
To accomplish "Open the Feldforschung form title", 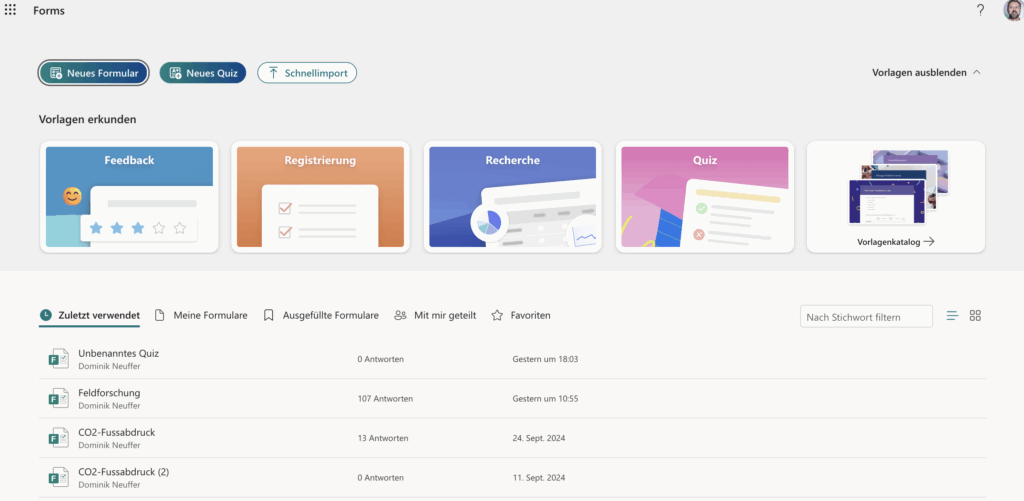I will pos(109,393).
